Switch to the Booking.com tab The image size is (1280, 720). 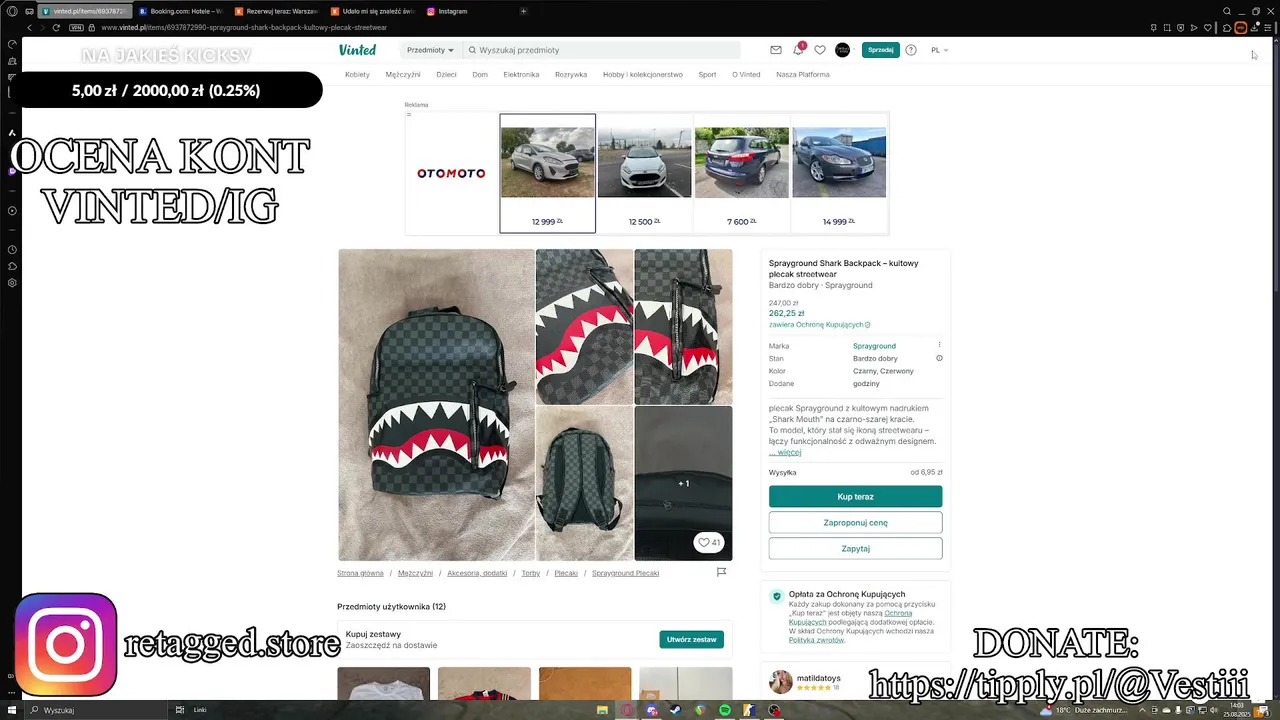[x=182, y=11]
